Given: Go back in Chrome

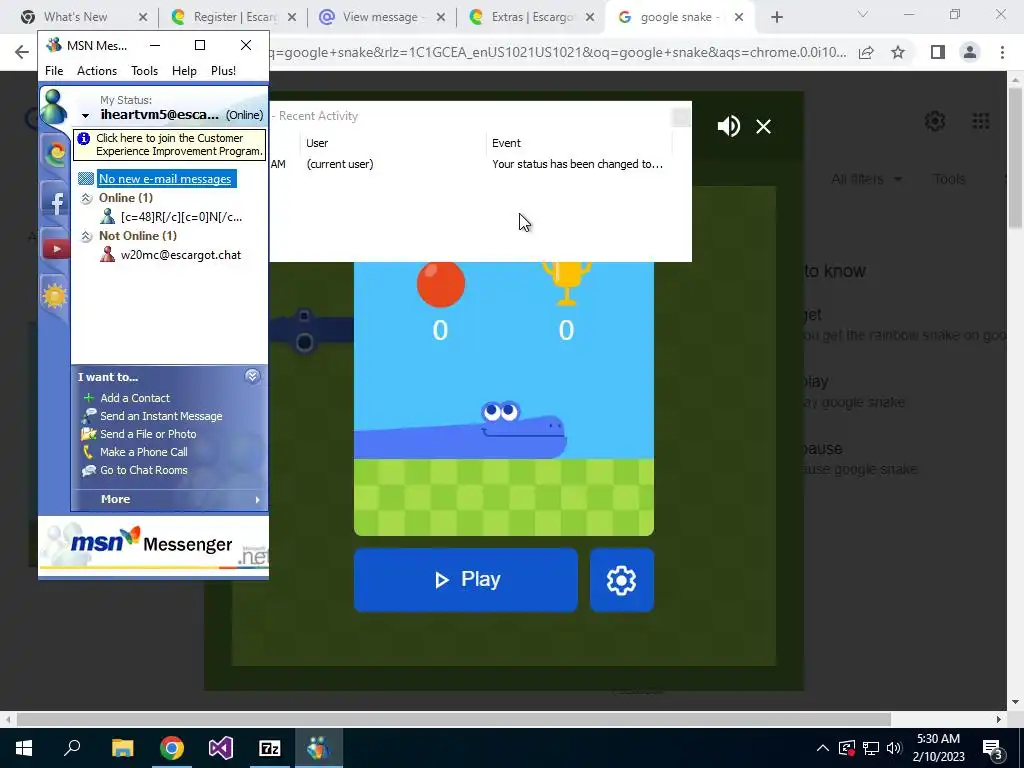Looking at the screenshot, I should pyautogui.click(x=22, y=52).
